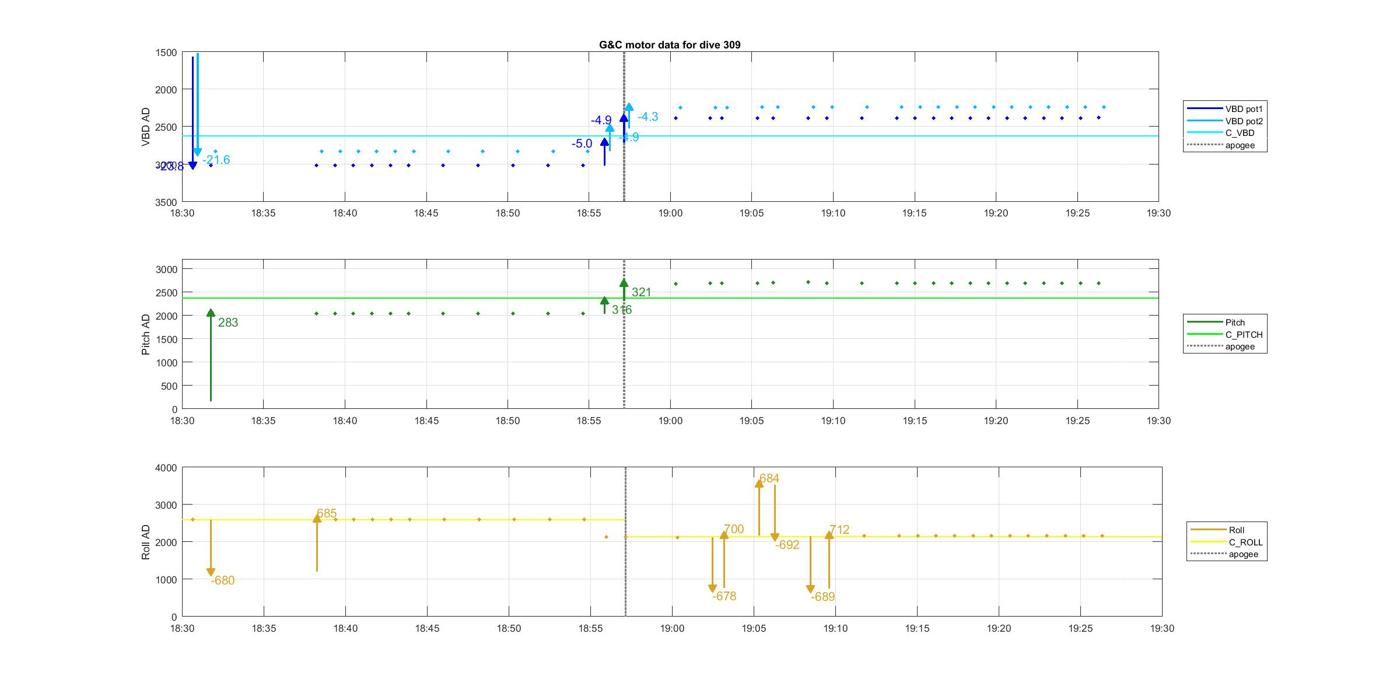
Task: Click the dark blue '-4.9' VBD value label
Action: pyautogui.click(x=601, y=120)
